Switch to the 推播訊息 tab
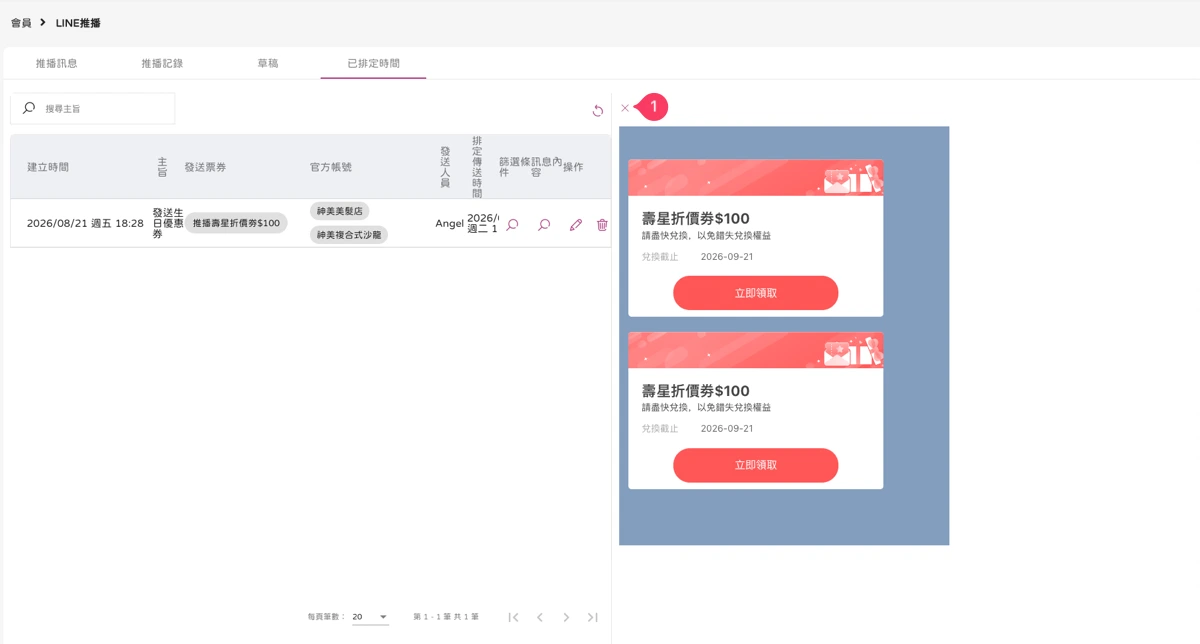The width and height of the screenshot is (1200, 644). (56, 63)
